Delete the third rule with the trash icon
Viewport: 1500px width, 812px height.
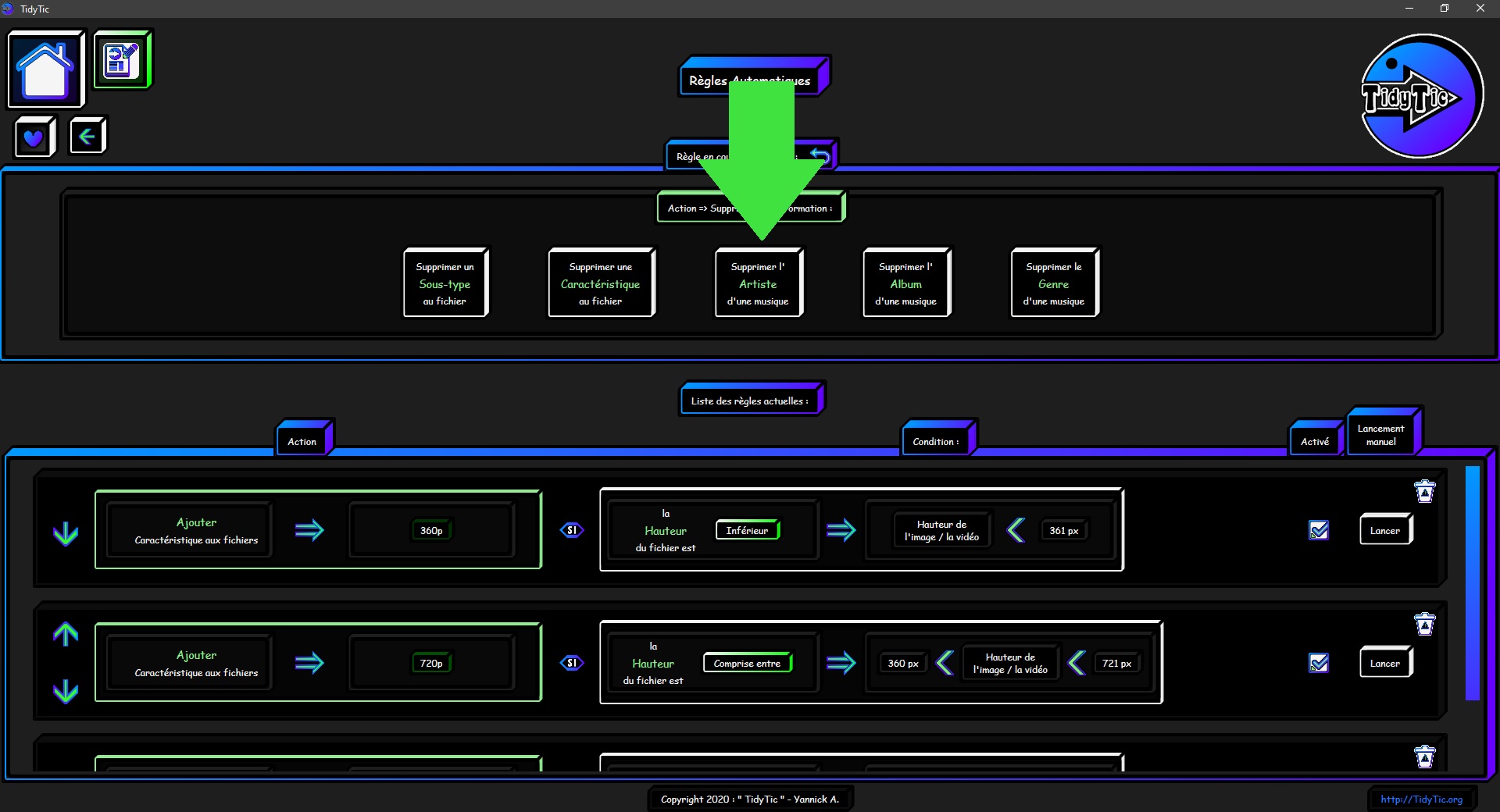click(x=1425, y=757)
